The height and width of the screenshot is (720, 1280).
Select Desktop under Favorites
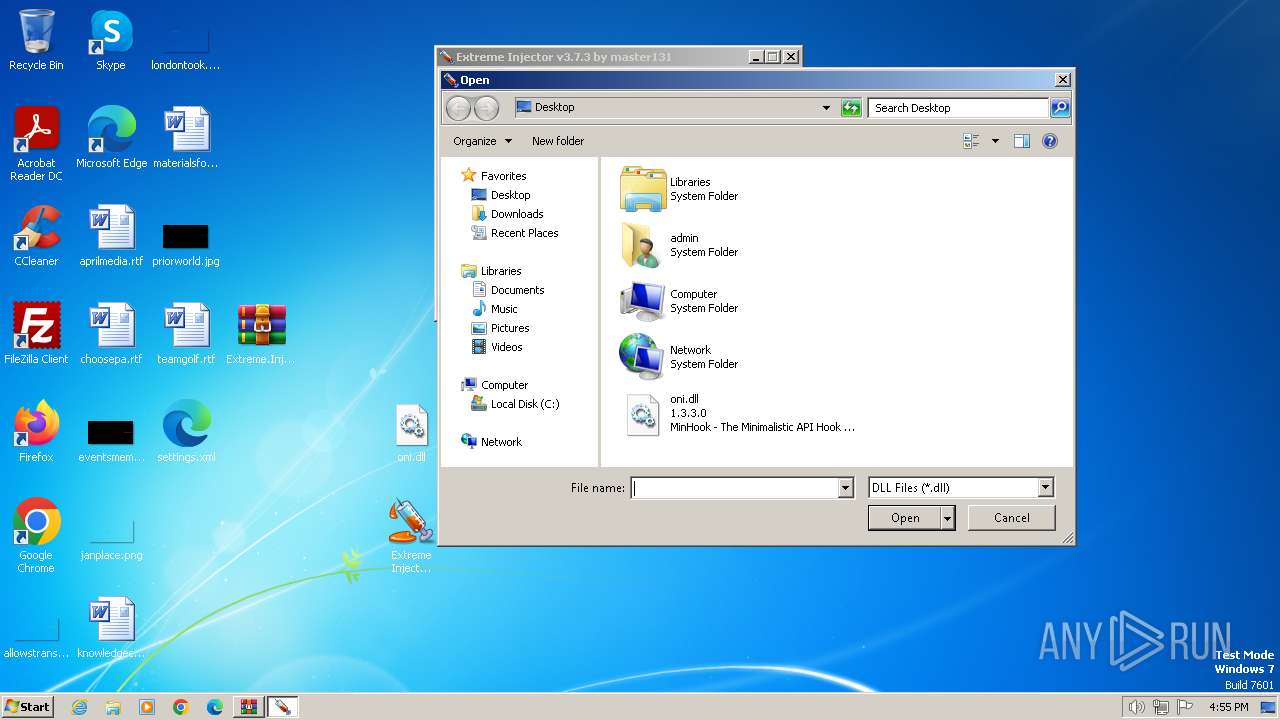pyautogui.click(x=510, y=195)
